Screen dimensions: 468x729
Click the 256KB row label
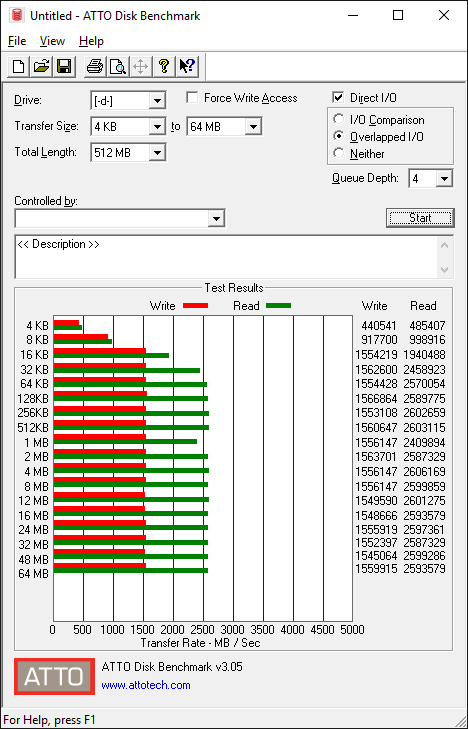point(33,412)
